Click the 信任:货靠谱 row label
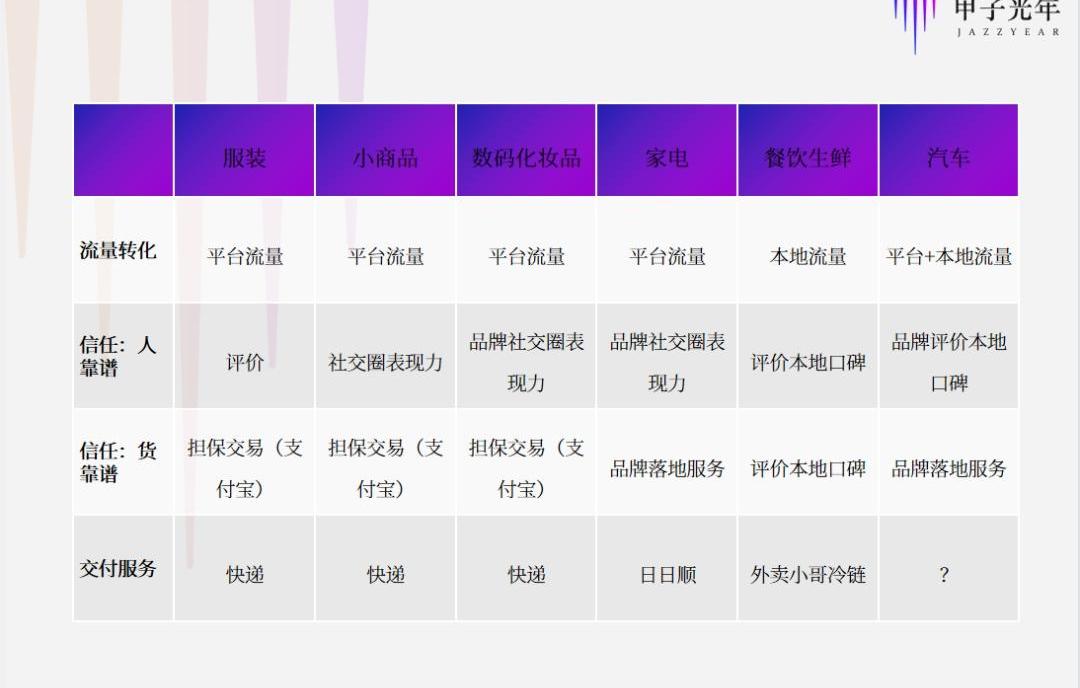1080x688 pixels. coord(118,462)
